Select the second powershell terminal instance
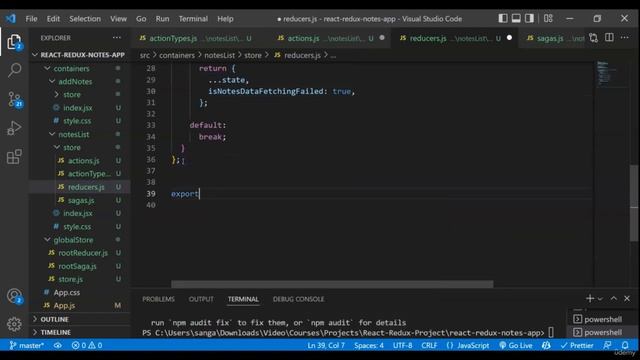The image size is (640, 360). tap(598, 332)
